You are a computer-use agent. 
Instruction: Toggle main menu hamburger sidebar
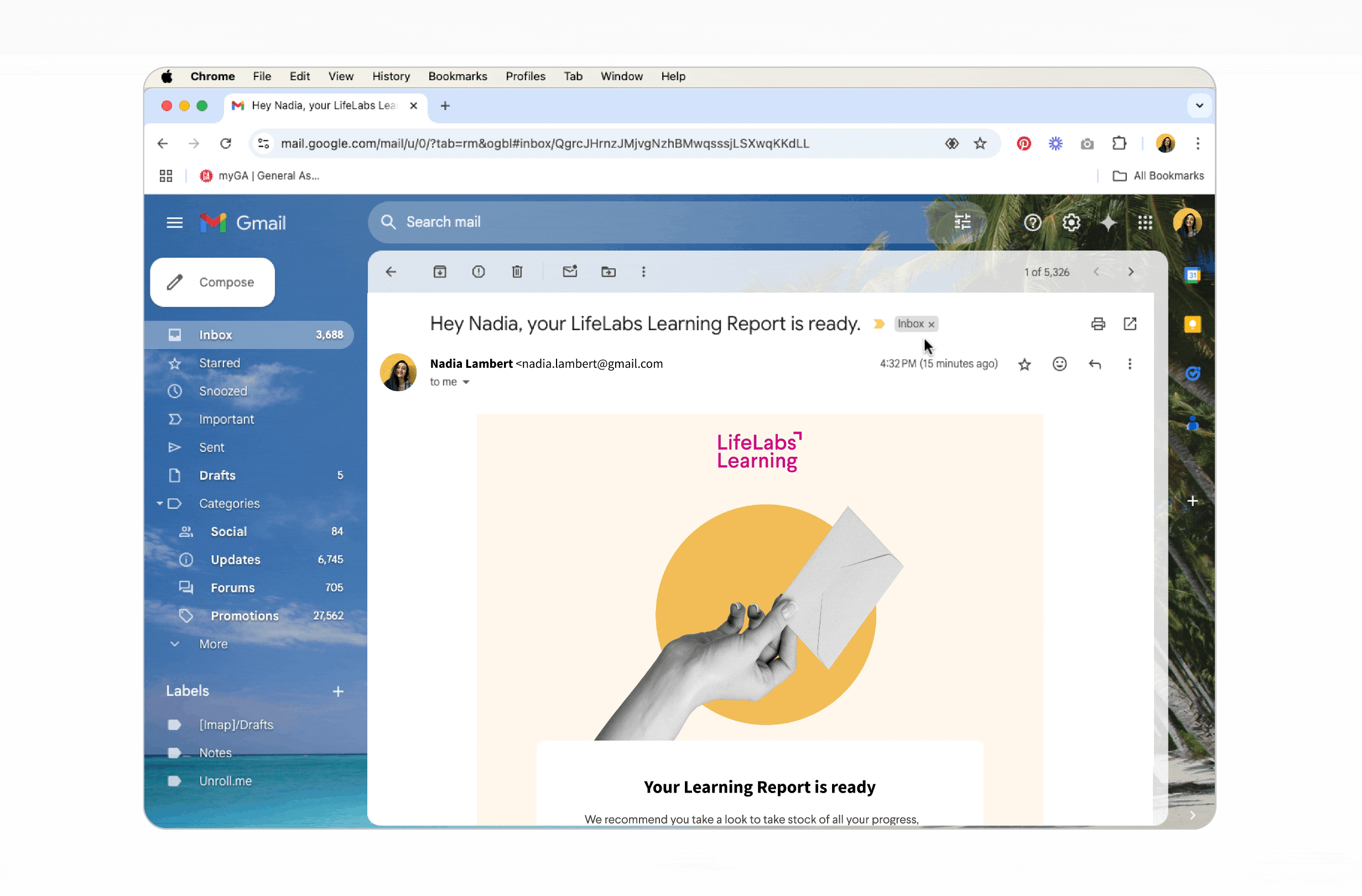click(175, 222)
